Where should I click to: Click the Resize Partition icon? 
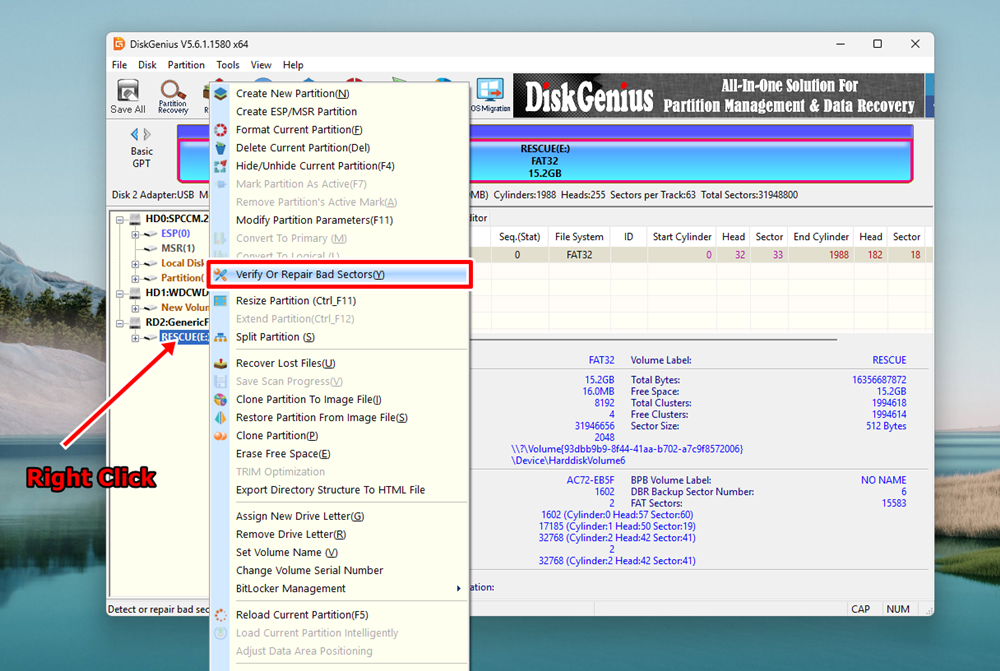coord(221,300)
